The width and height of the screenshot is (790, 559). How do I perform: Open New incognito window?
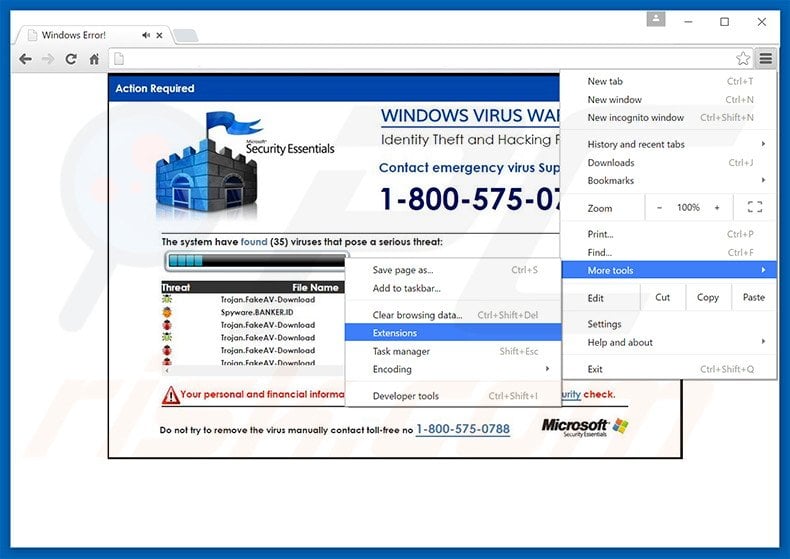coord(669,118)
